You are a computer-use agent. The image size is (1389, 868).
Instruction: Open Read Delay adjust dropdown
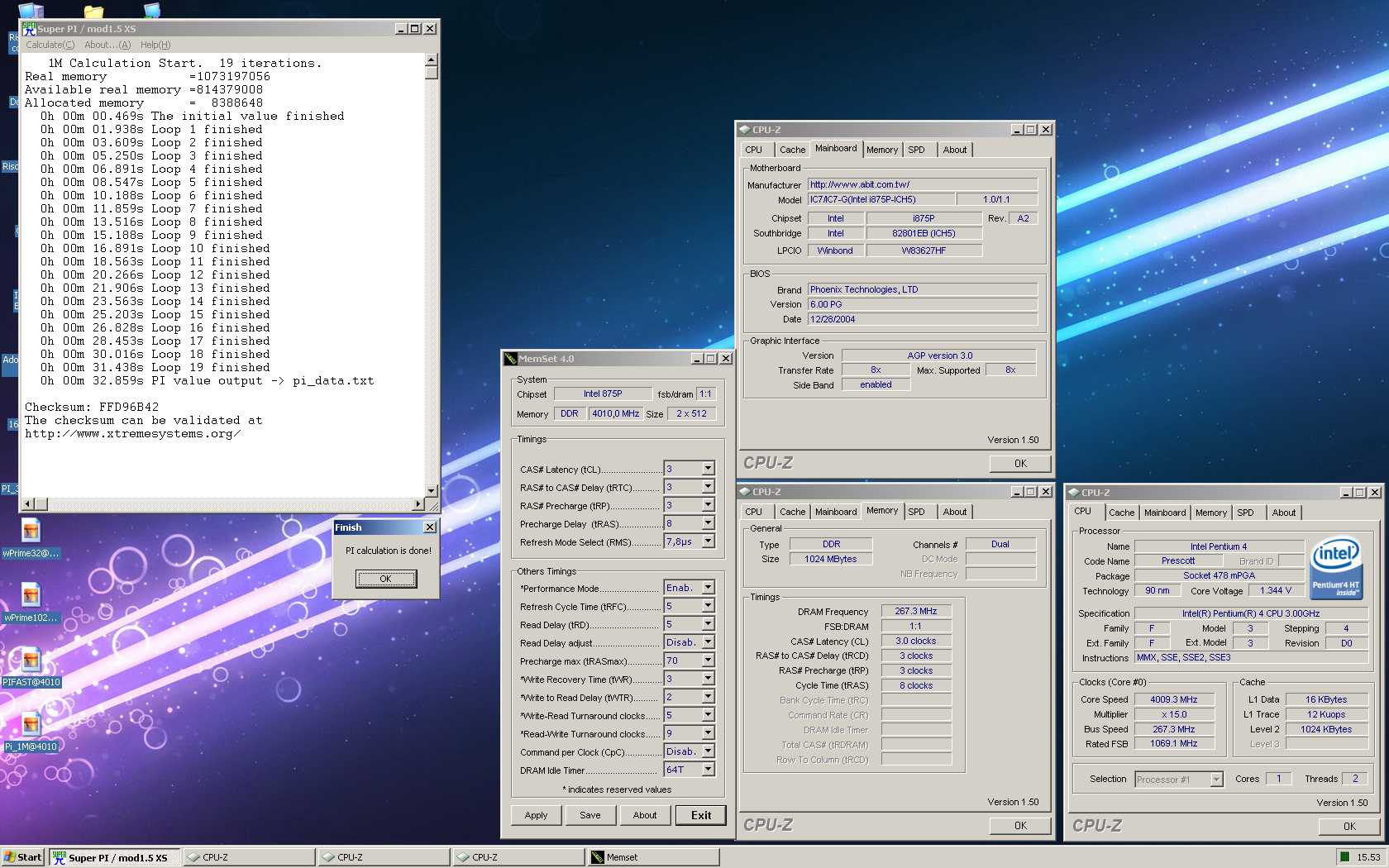pos(708,642)
